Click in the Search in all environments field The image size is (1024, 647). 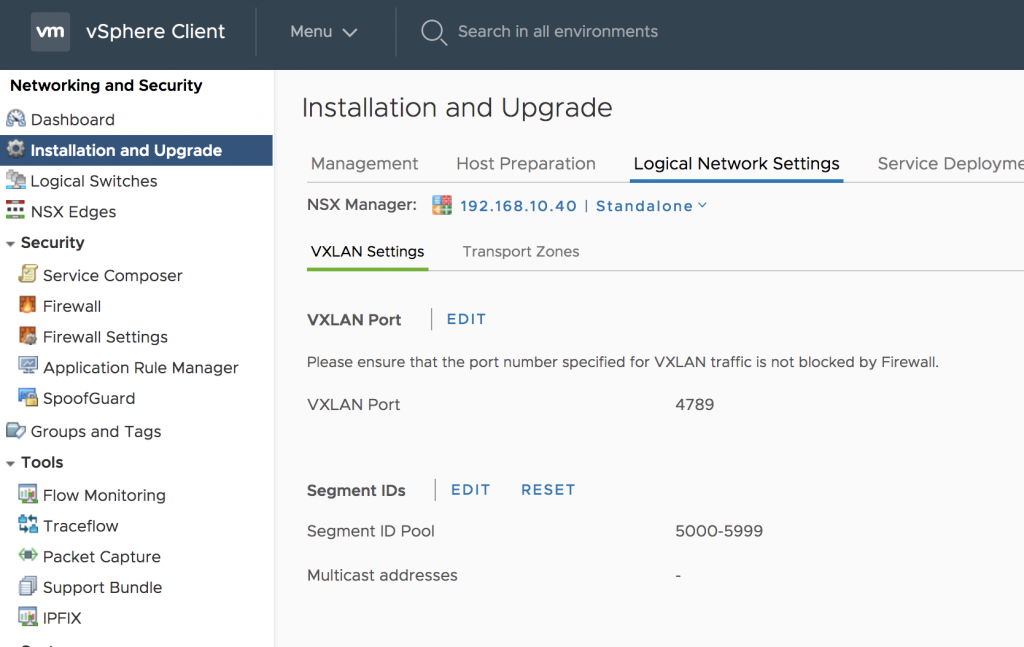tap(557, 31)
